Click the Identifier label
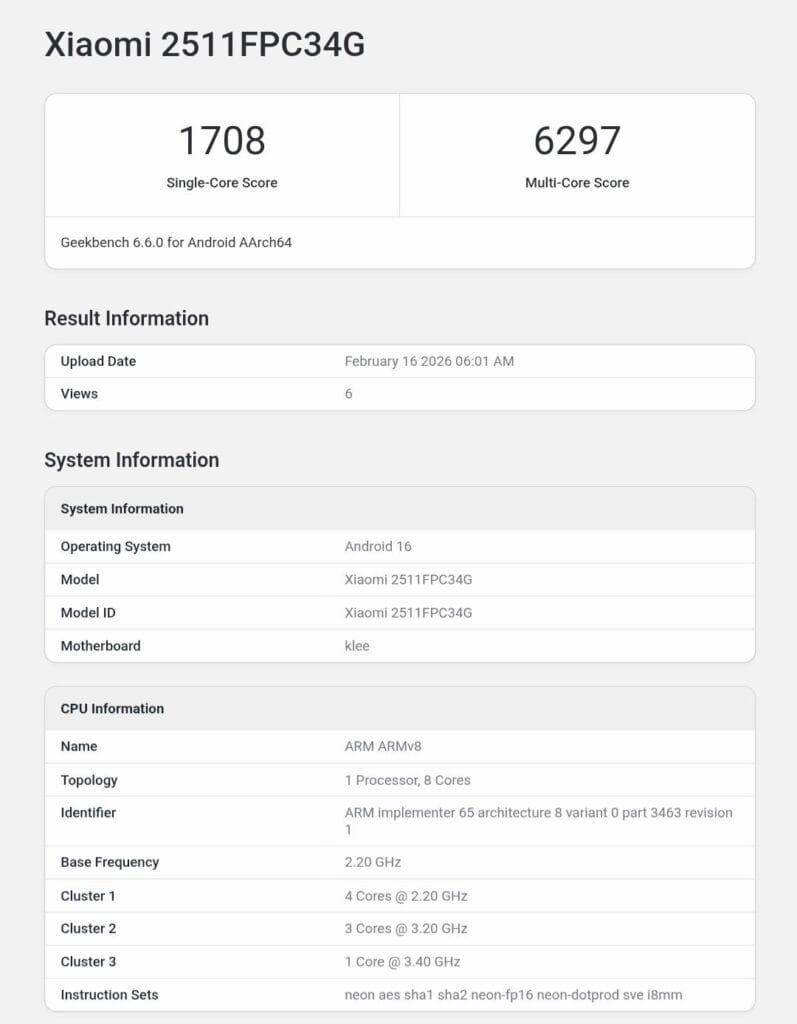797x1024 pixels. click(x=88, y=813)
